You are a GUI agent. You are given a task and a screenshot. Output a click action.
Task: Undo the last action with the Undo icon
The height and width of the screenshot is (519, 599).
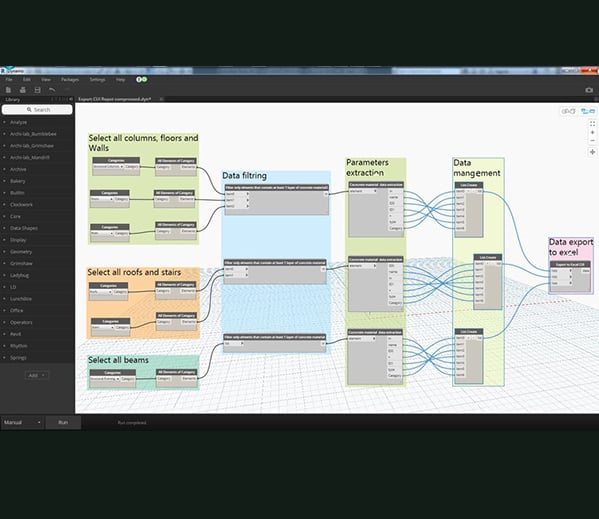(52, 90)
